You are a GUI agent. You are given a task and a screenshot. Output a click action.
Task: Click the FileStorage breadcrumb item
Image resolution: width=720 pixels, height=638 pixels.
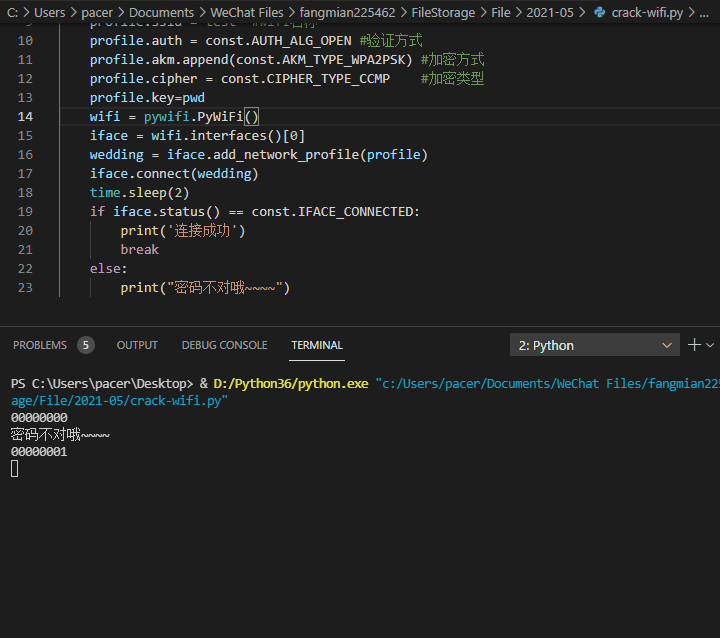click(443, 12)
